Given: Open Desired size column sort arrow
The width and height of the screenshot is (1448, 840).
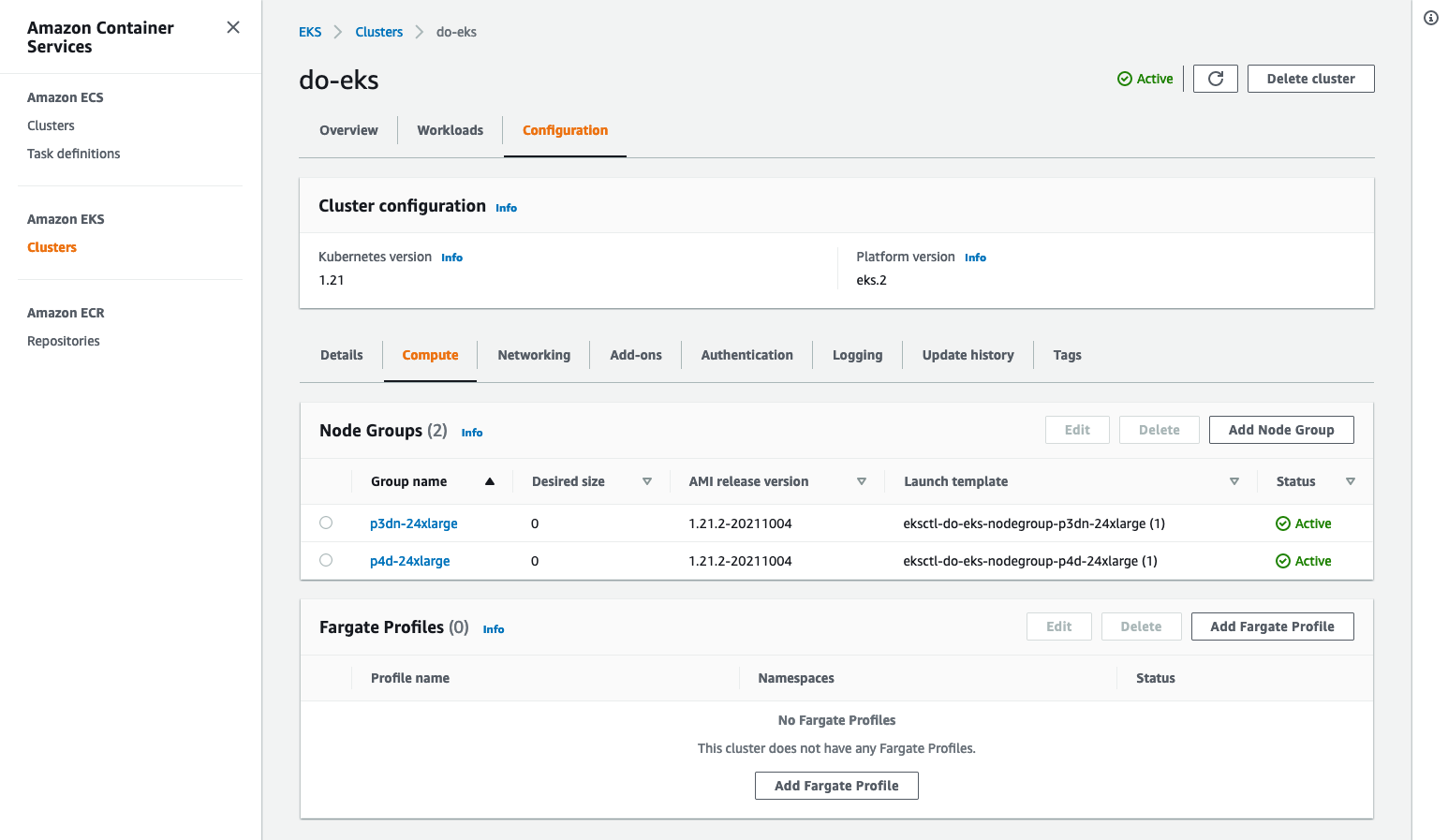Looking at the screenshot, I should tap(647, 481).
